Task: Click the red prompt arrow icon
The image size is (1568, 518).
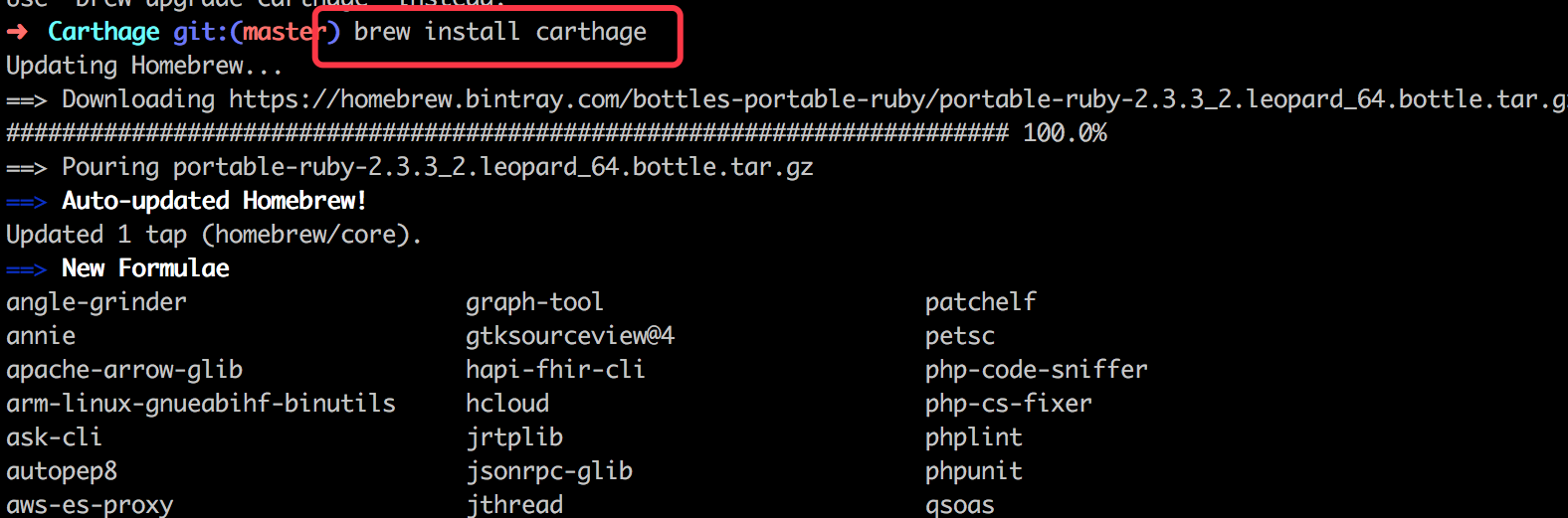Action: point(17,32)
